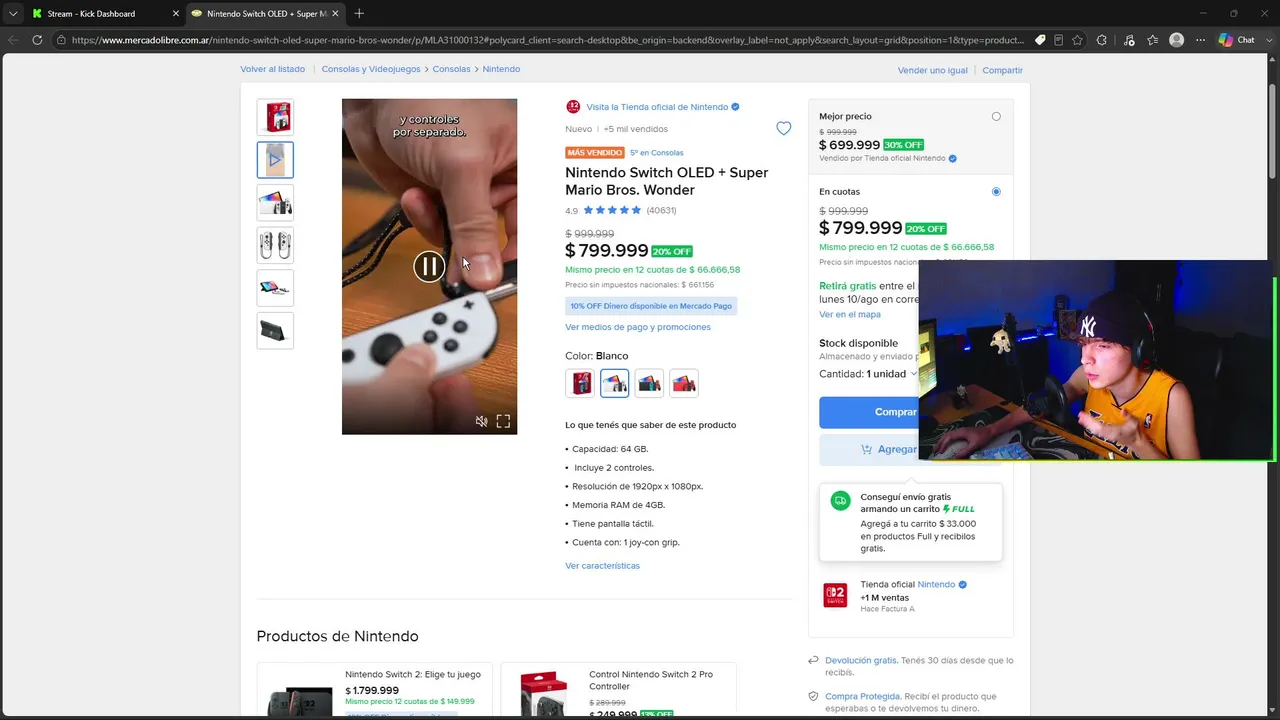Open a new browser tab

tap(359, 13)
